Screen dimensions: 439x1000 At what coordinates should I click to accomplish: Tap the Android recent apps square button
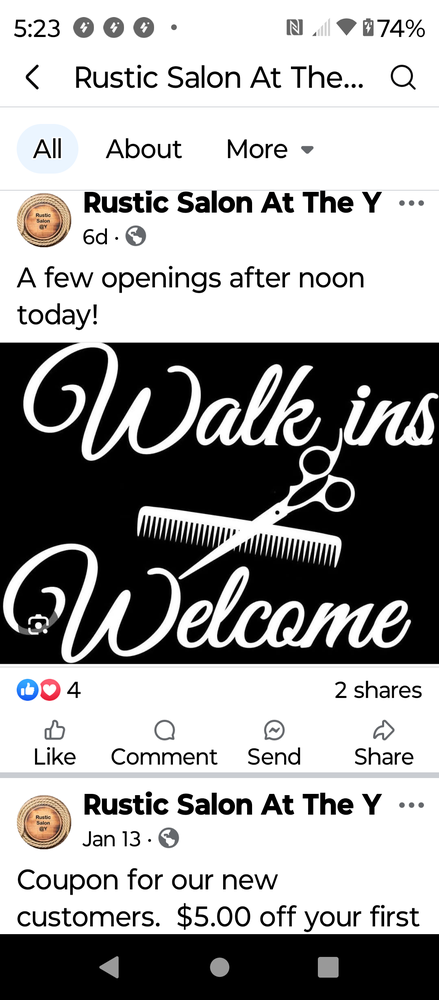[x=328, y=967]
